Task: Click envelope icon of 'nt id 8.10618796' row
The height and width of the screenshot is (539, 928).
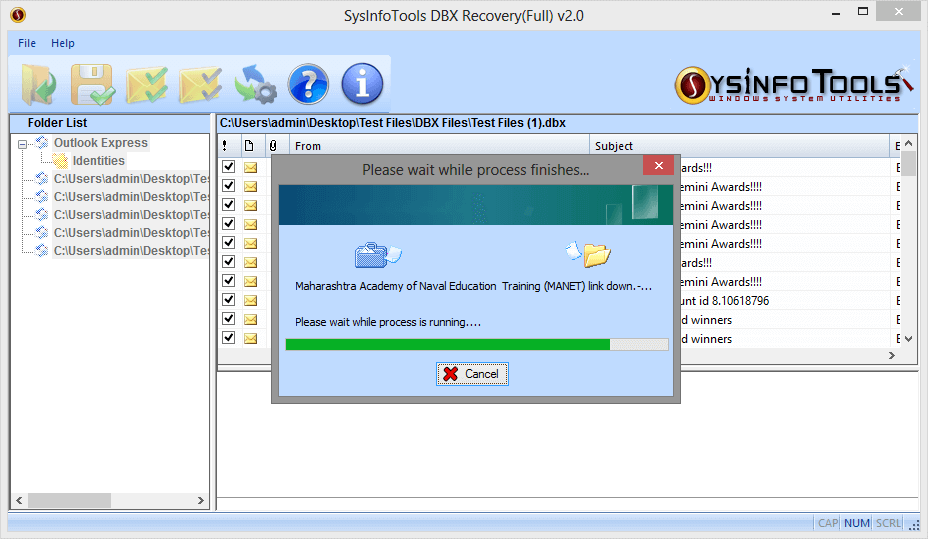Action: 251,301
